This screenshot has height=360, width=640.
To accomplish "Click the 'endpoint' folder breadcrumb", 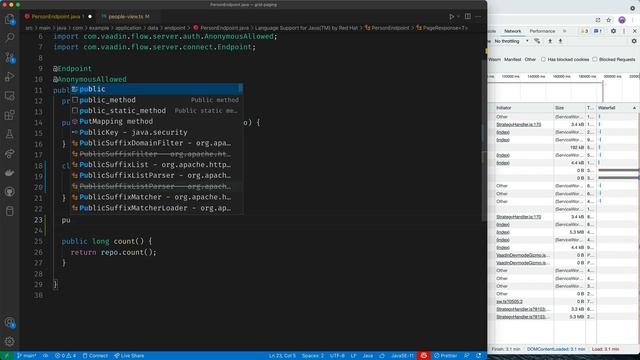I will (x=174, y=28).
